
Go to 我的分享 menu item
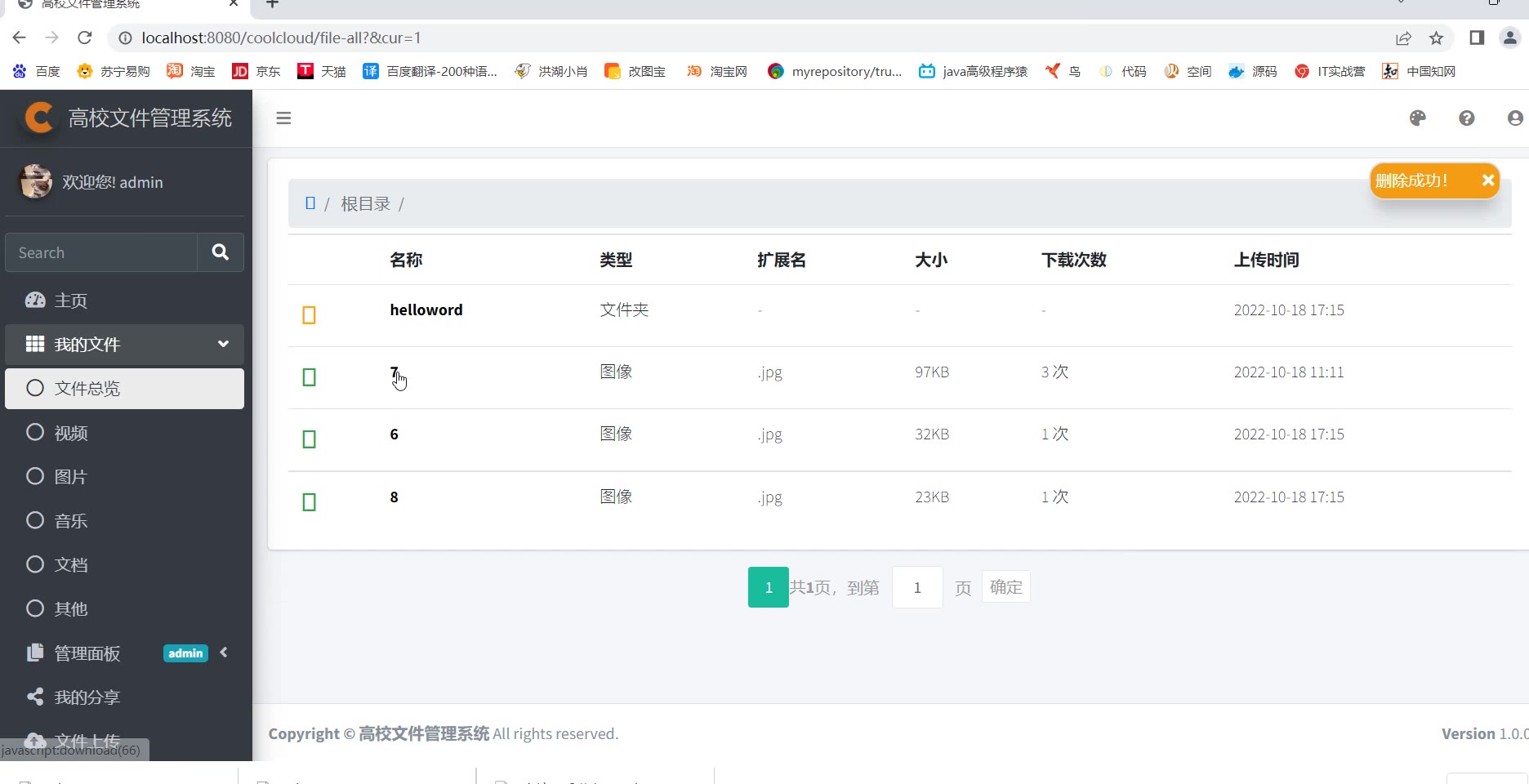[87, 697]
